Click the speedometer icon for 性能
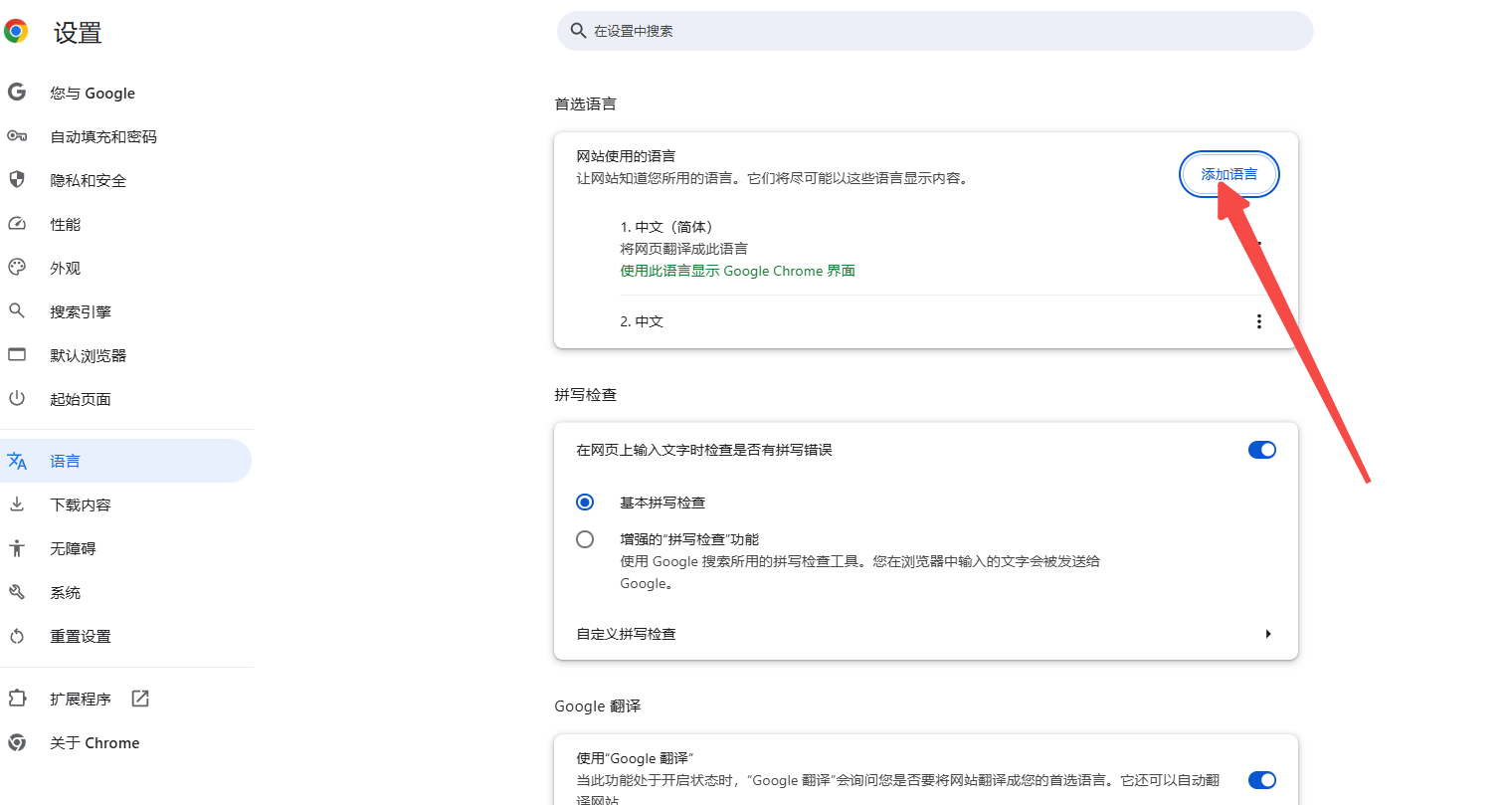This screenshot has height=805, width=1512. click(x=17, y=224)
